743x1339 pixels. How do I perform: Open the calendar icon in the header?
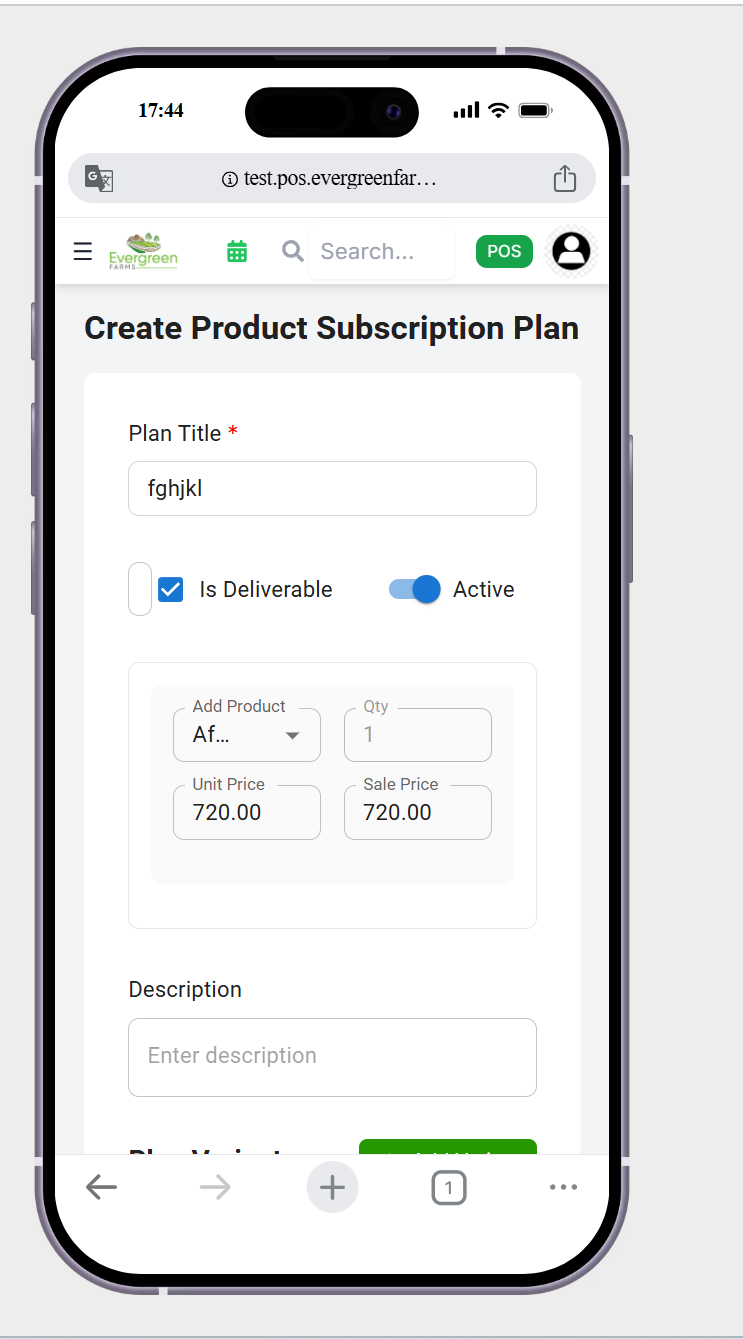(236, 251)
